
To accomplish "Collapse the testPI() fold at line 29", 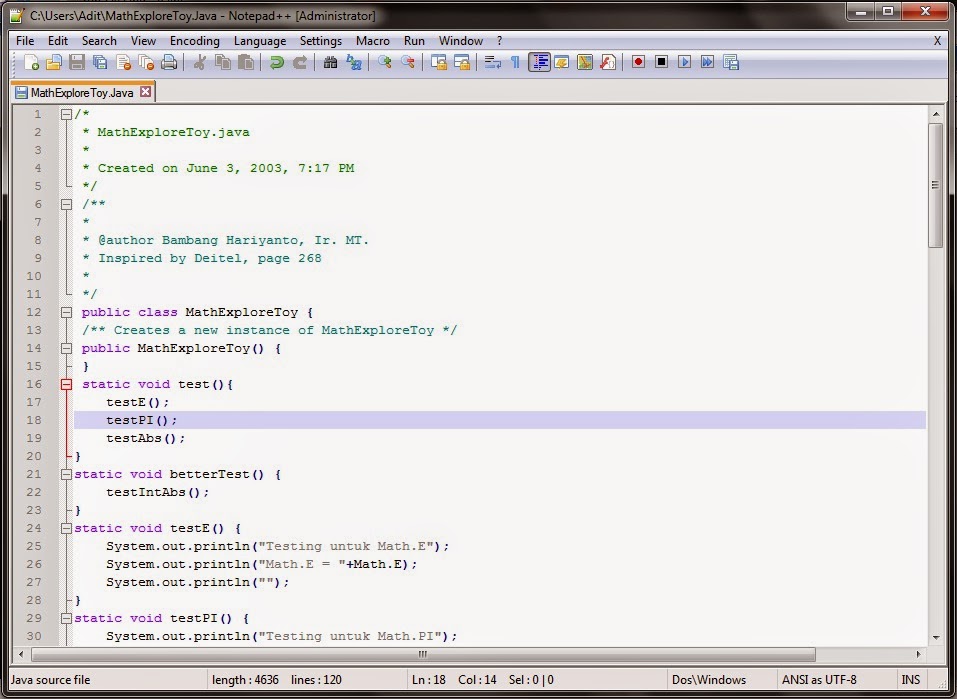I will [67, 618].
